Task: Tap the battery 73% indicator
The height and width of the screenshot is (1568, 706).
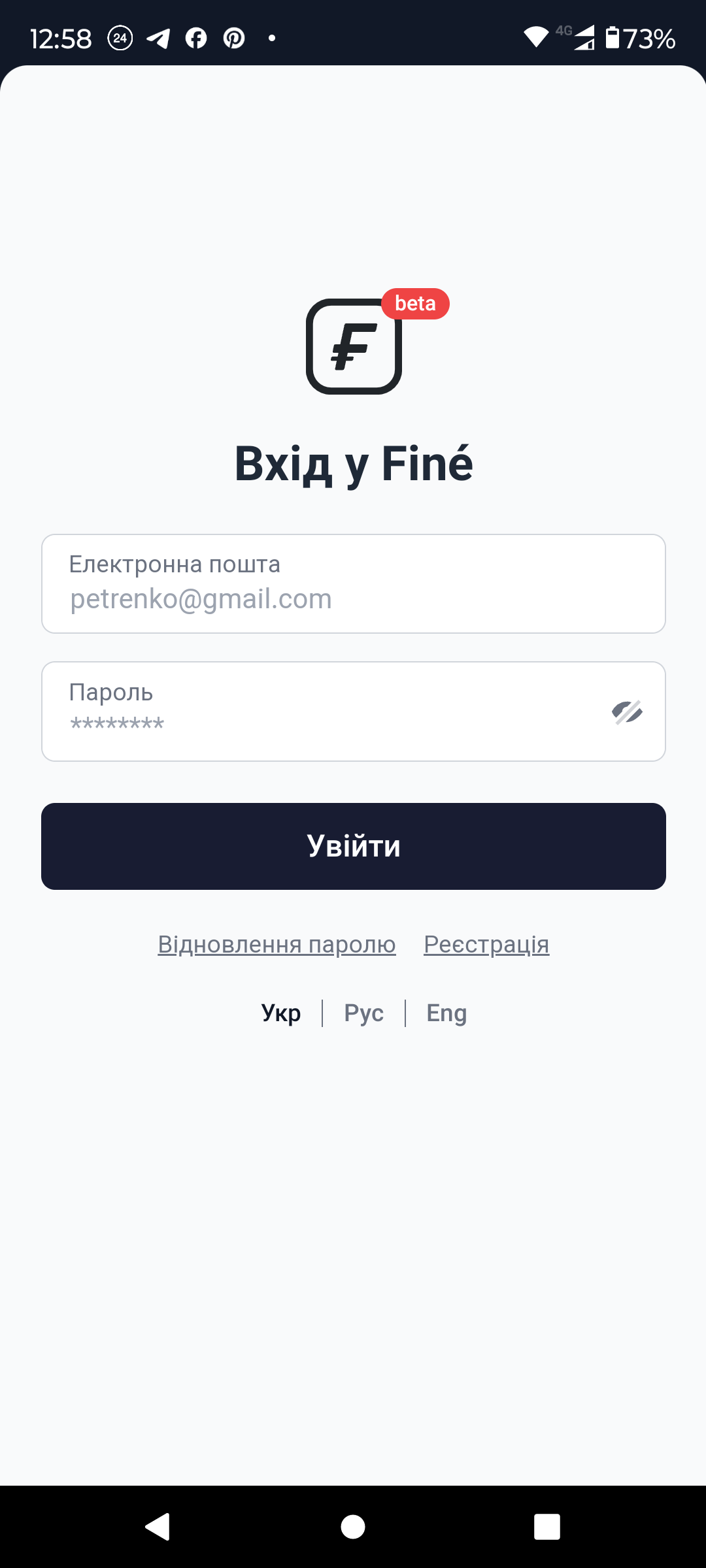Action: coord(640,39)
